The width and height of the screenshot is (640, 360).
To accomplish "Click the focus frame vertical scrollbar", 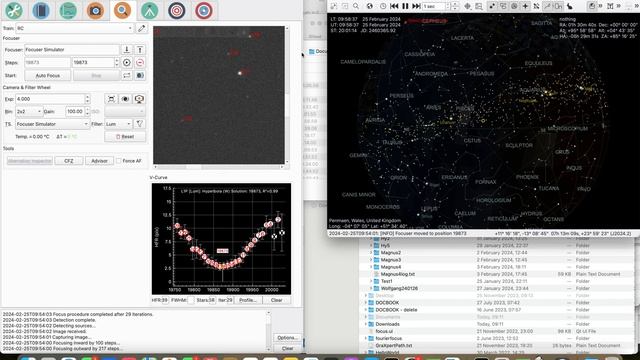I will pos(287,95).
